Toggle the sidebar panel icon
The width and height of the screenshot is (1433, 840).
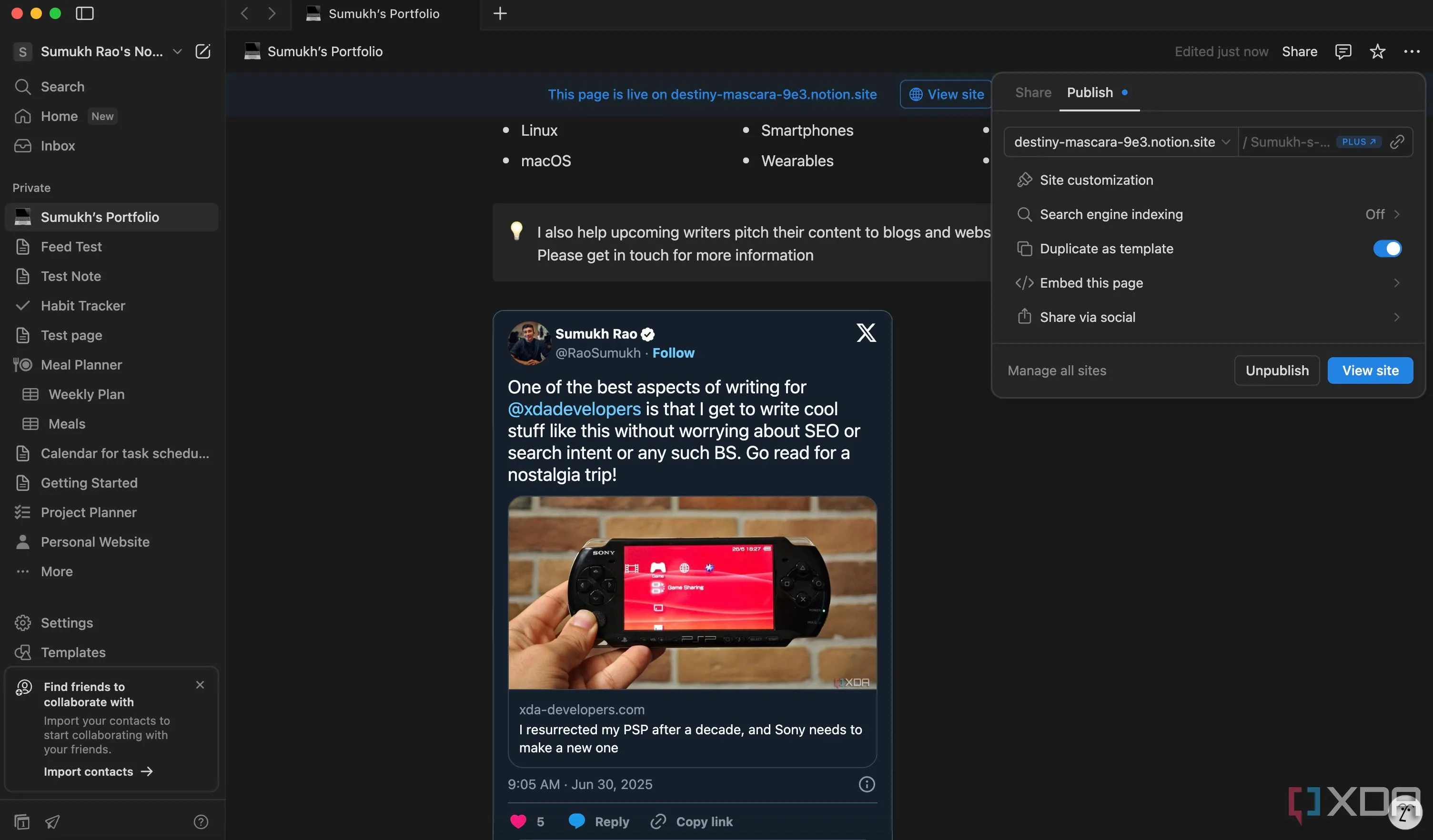[84, 13]
